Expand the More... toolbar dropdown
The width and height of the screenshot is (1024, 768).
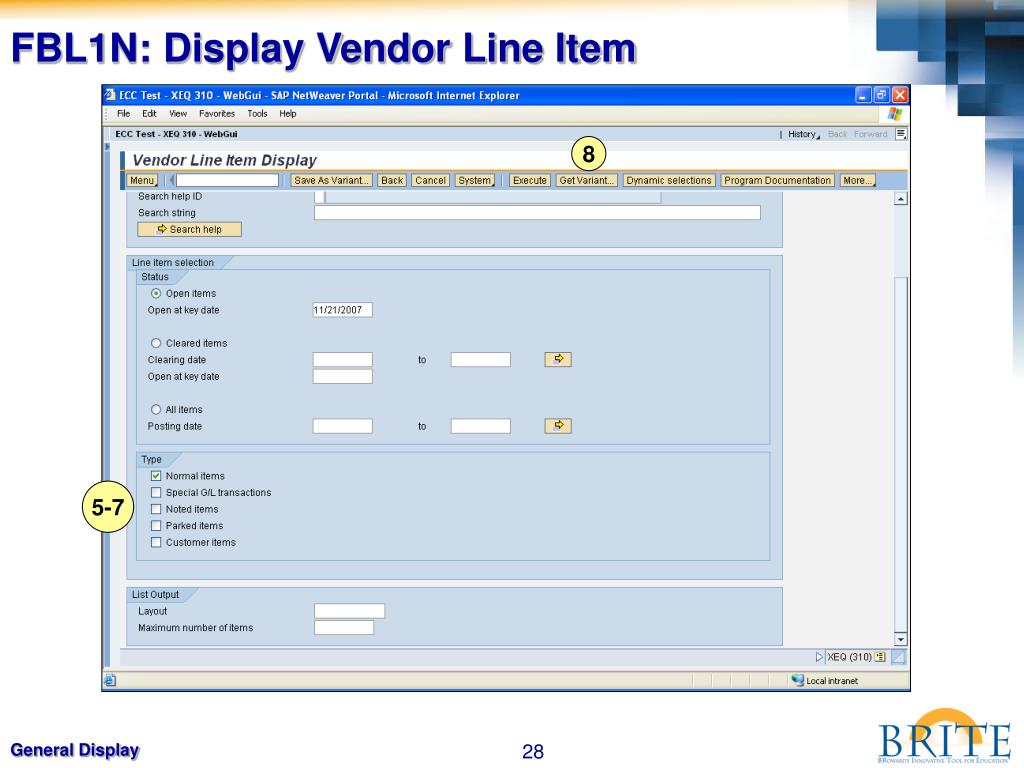(x=857, y=180)
